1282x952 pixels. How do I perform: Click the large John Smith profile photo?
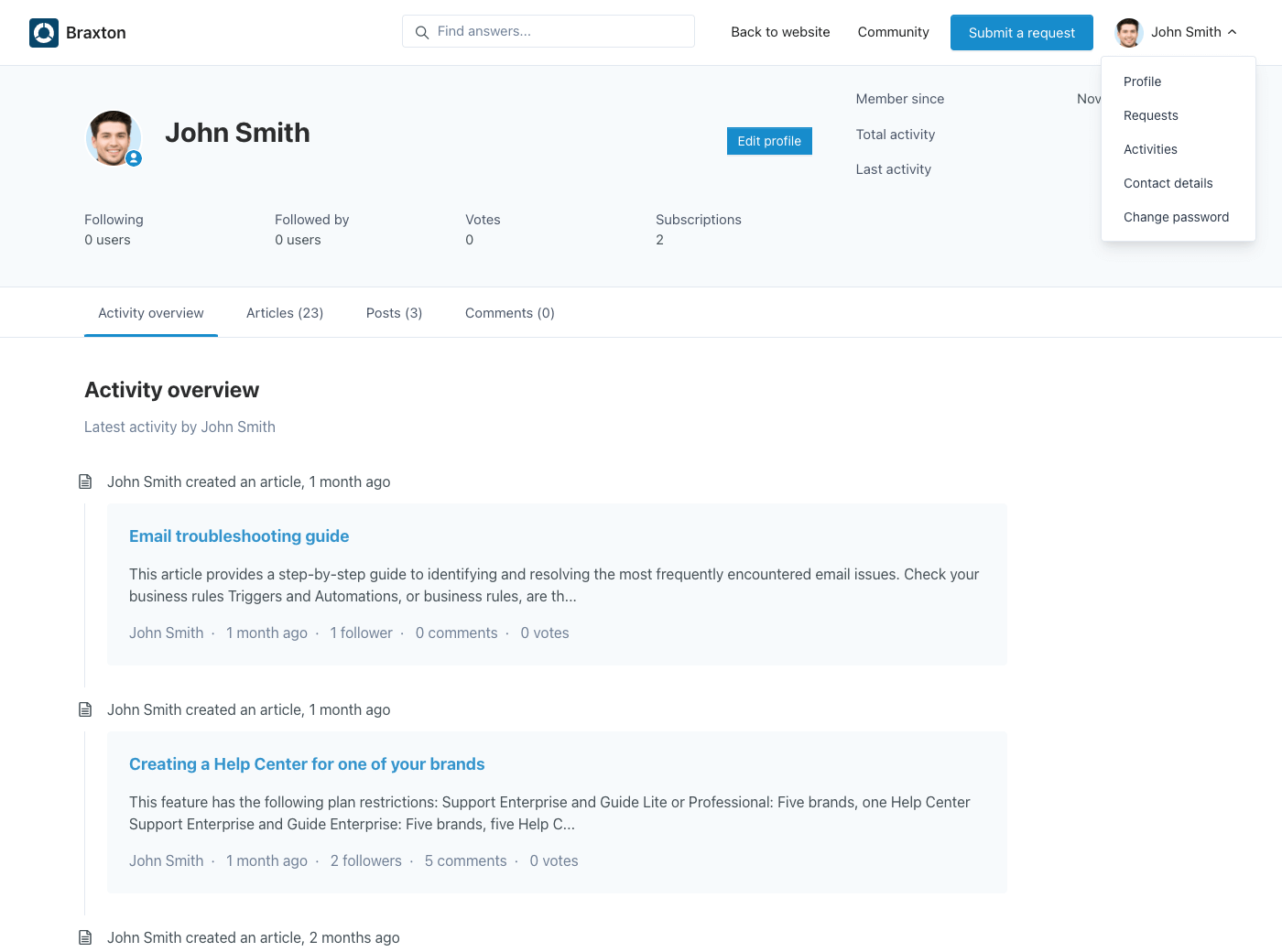tap(112, 138)
